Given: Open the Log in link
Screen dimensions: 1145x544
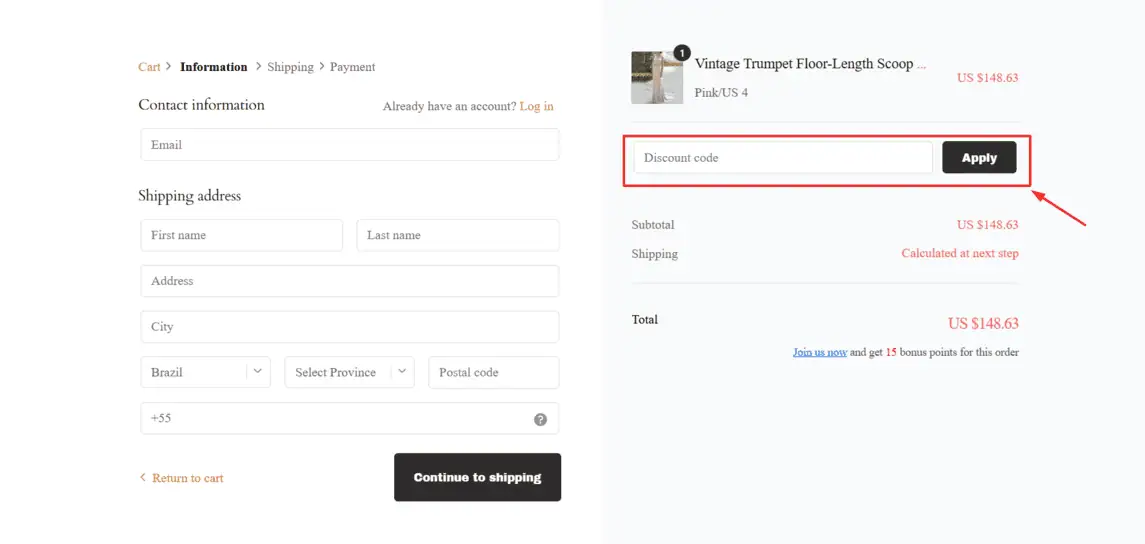Looking at the screenshot, I should coord(537,107).
